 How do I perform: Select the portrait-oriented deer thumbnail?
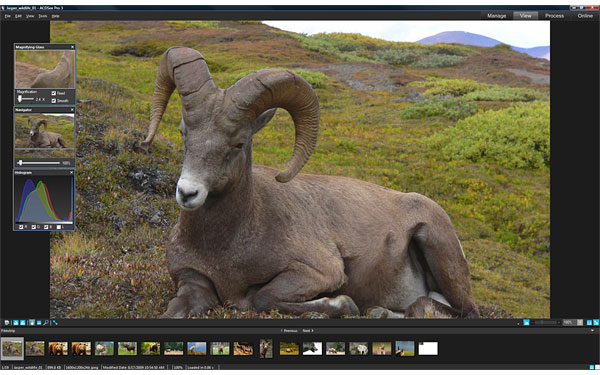click(266, 348)
